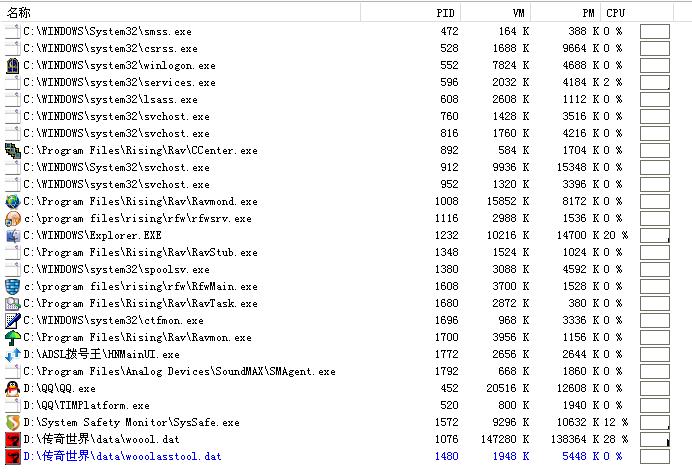Click the Ravmon.exe green umbrella icon
This screenshot has height=476, width=692.
13,337
